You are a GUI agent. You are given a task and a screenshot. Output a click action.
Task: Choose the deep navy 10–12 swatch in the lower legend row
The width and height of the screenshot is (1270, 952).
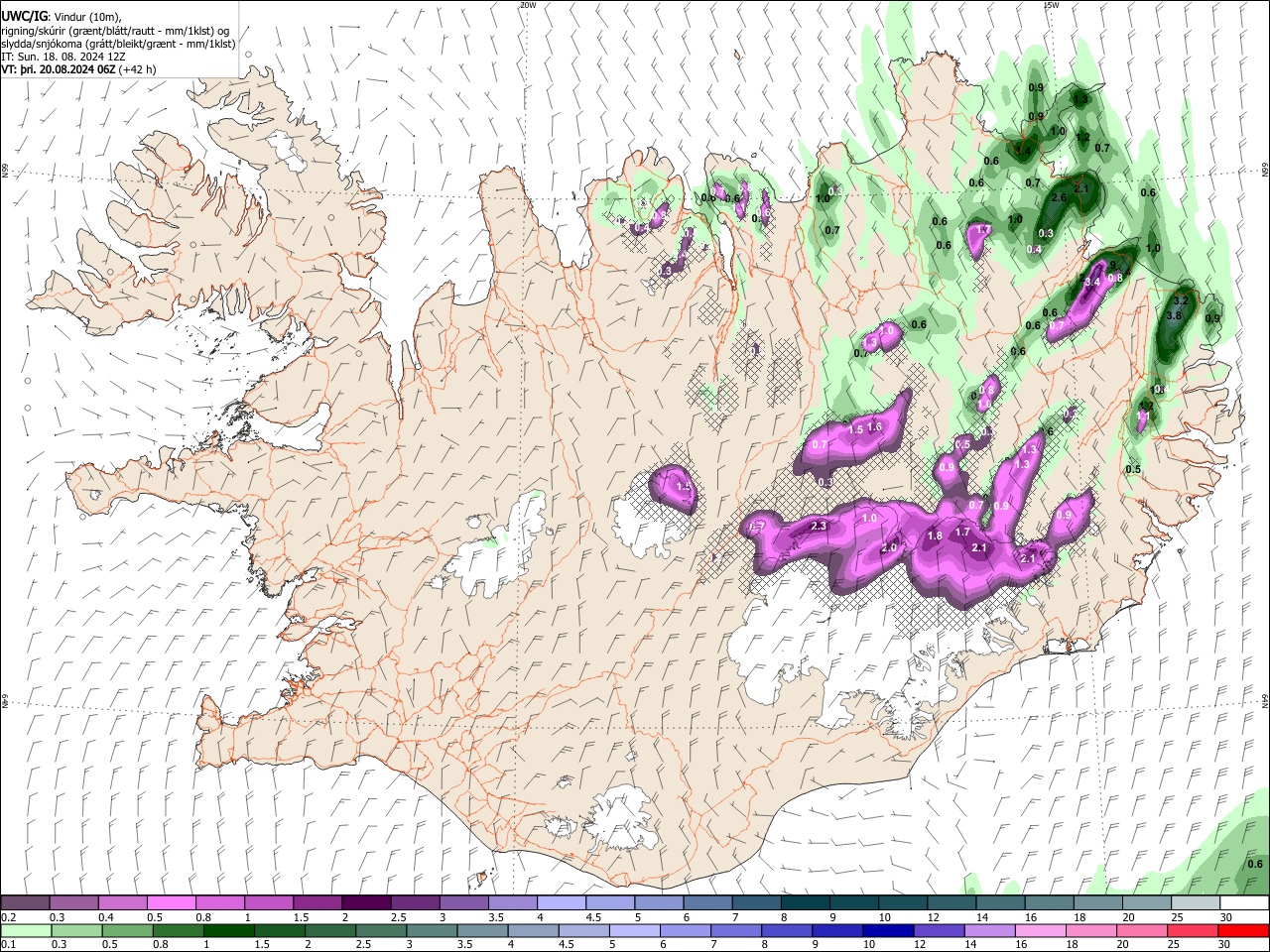(x=889, y=930)
